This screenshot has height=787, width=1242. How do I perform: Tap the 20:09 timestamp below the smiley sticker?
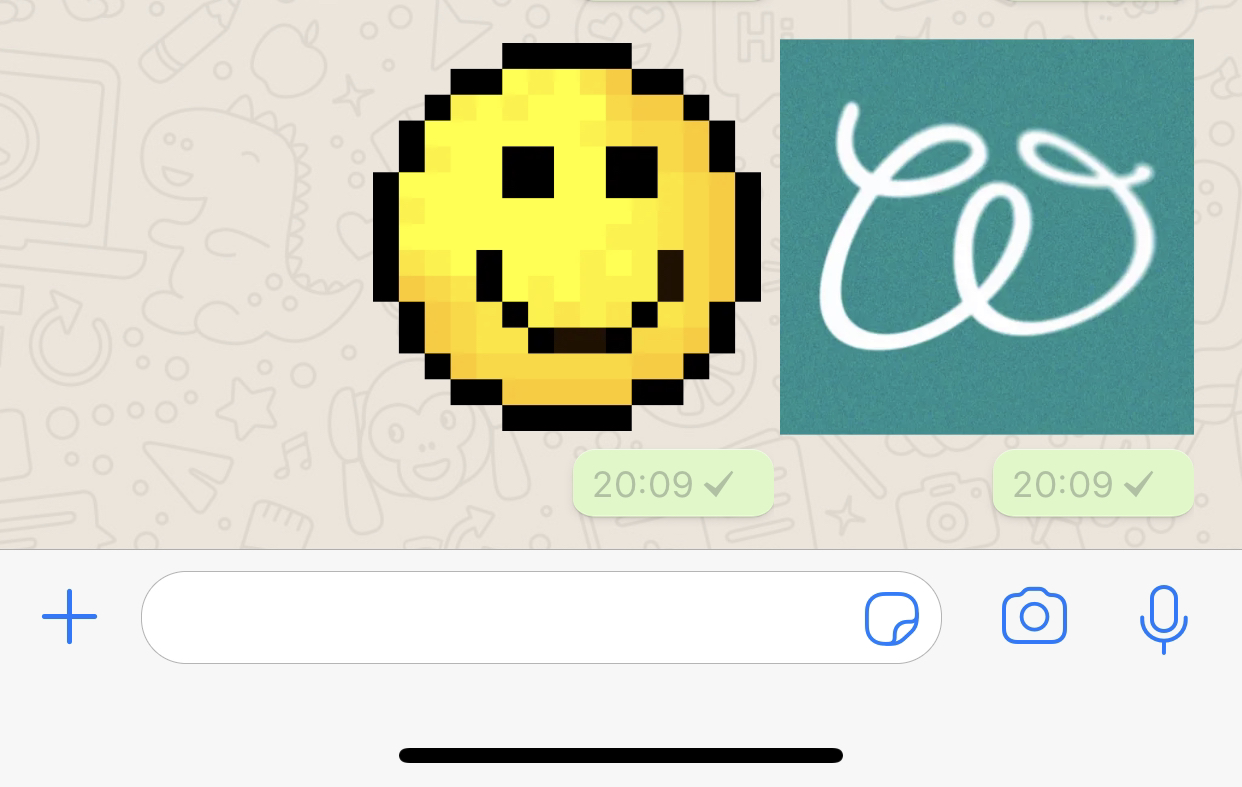(643, 484)
